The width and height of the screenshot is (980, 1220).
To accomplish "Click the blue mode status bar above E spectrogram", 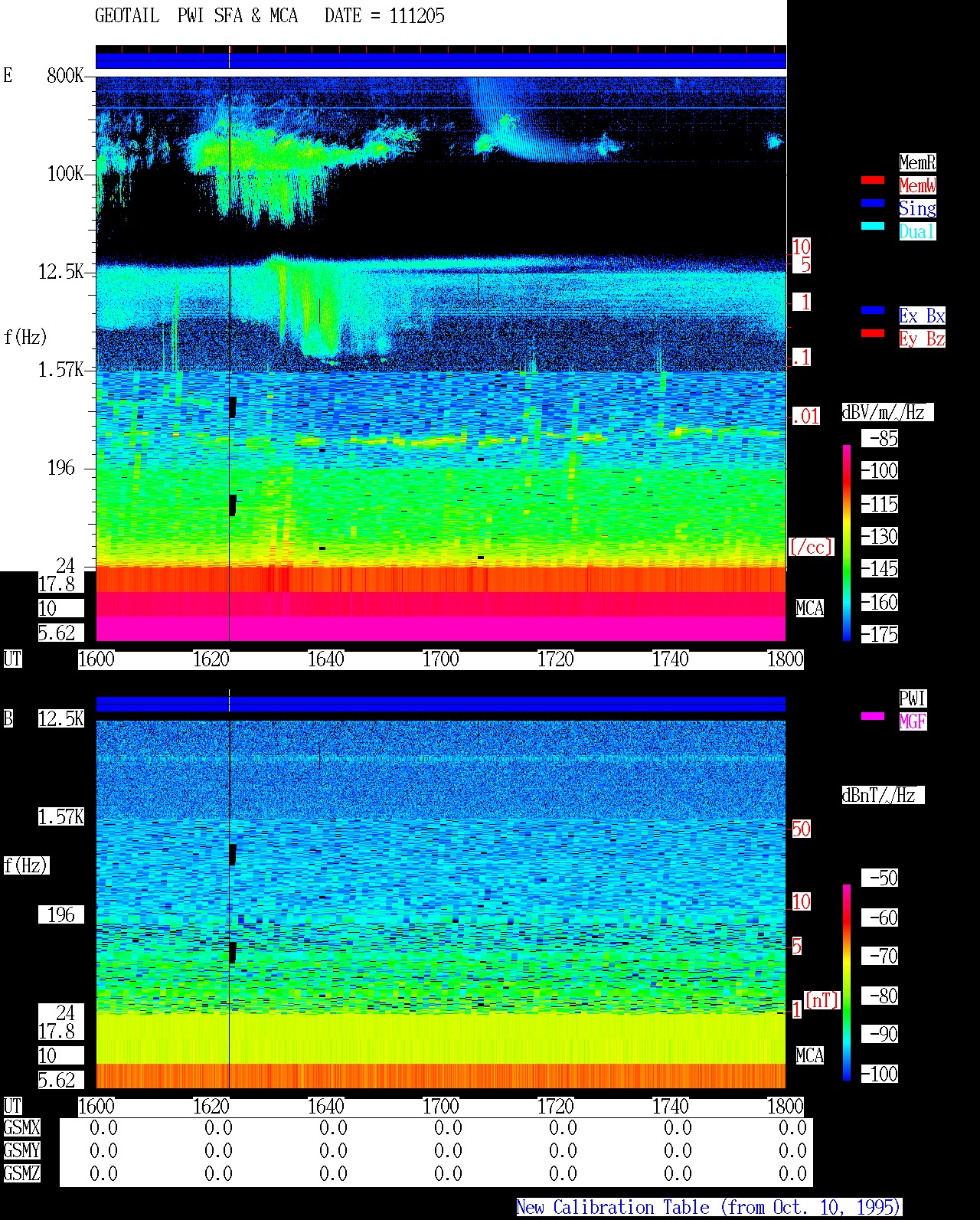I will pyautogui.click(x=441, y=60).
